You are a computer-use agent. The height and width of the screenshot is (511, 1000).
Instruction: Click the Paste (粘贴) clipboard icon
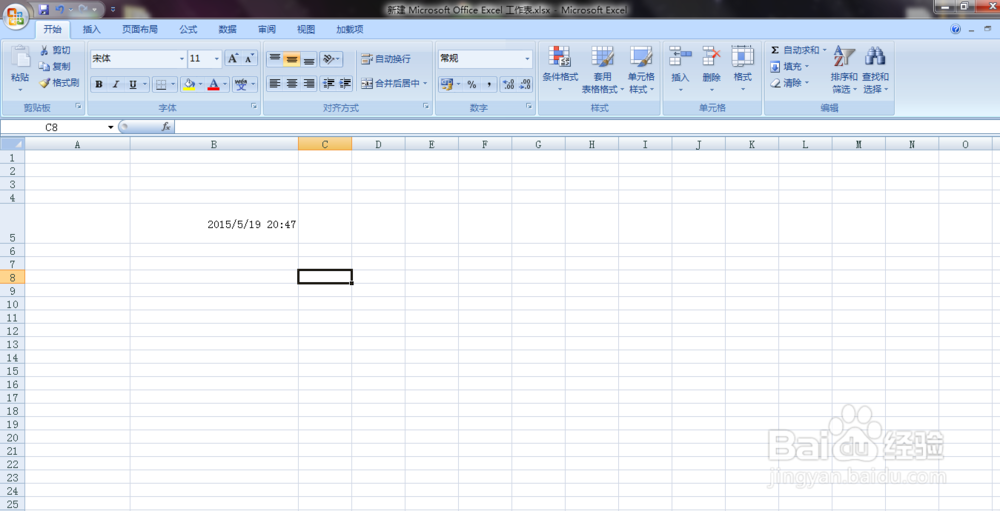[20, 57]
